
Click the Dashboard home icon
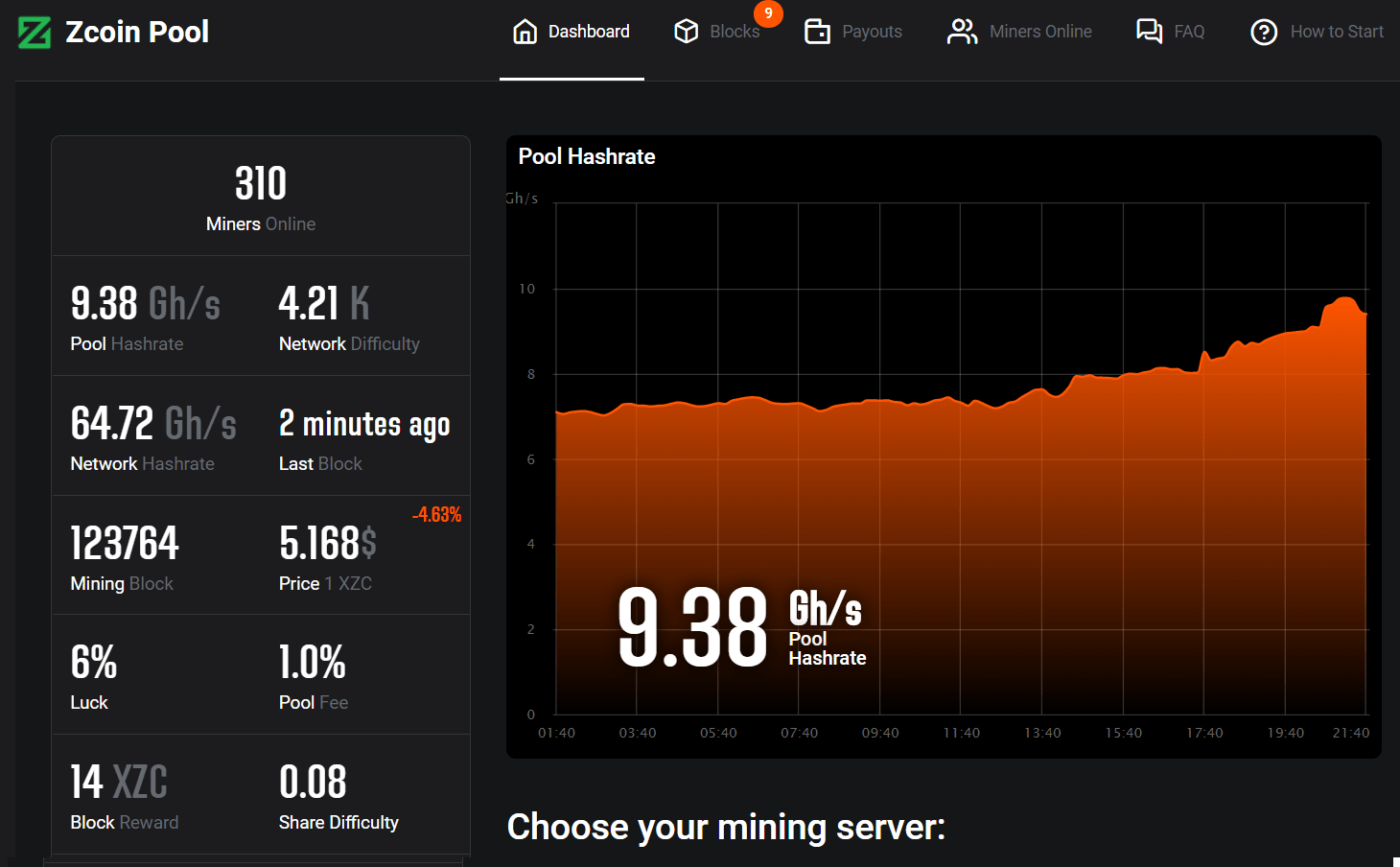pyautogui.click(x=525, y=32)
